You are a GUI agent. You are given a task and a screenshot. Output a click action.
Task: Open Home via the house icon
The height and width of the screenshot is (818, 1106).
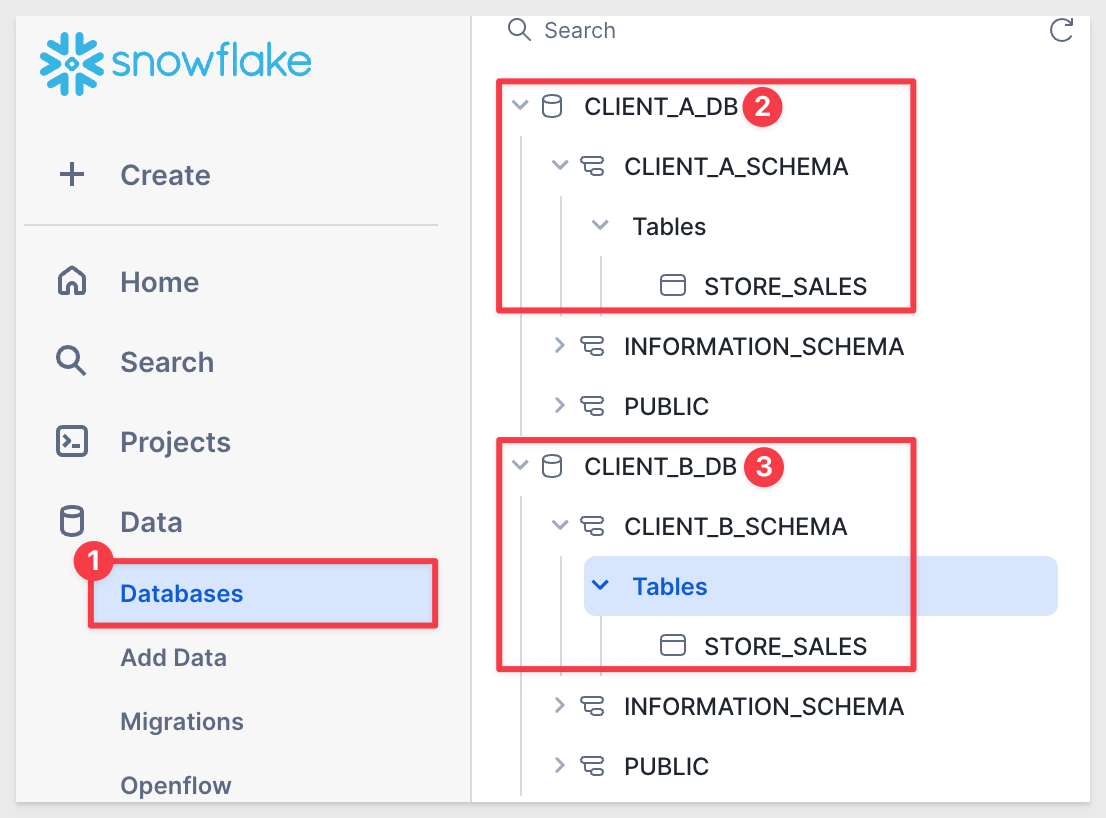click(x=72, y=281)
